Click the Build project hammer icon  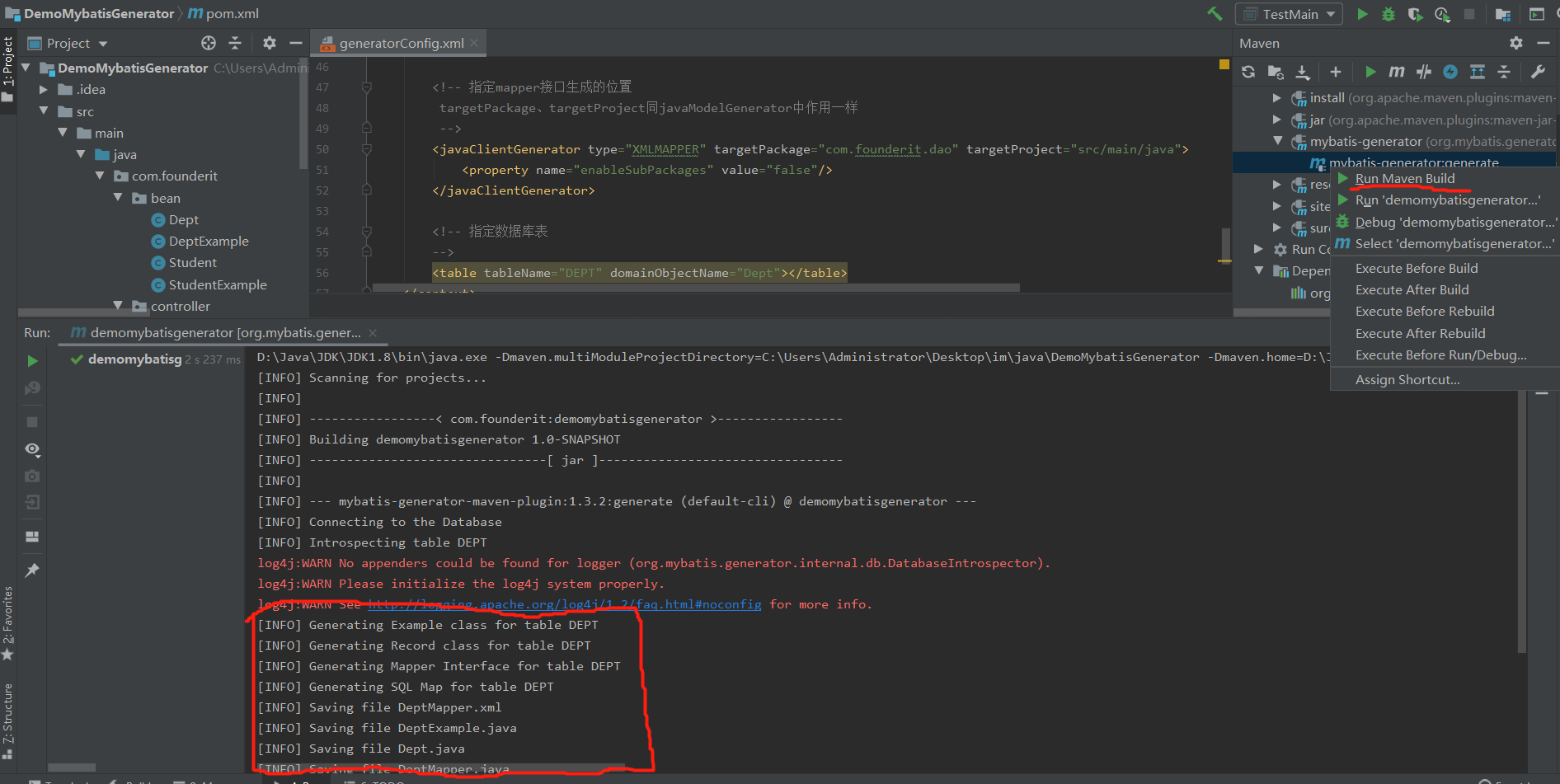tap(1215, 14)
